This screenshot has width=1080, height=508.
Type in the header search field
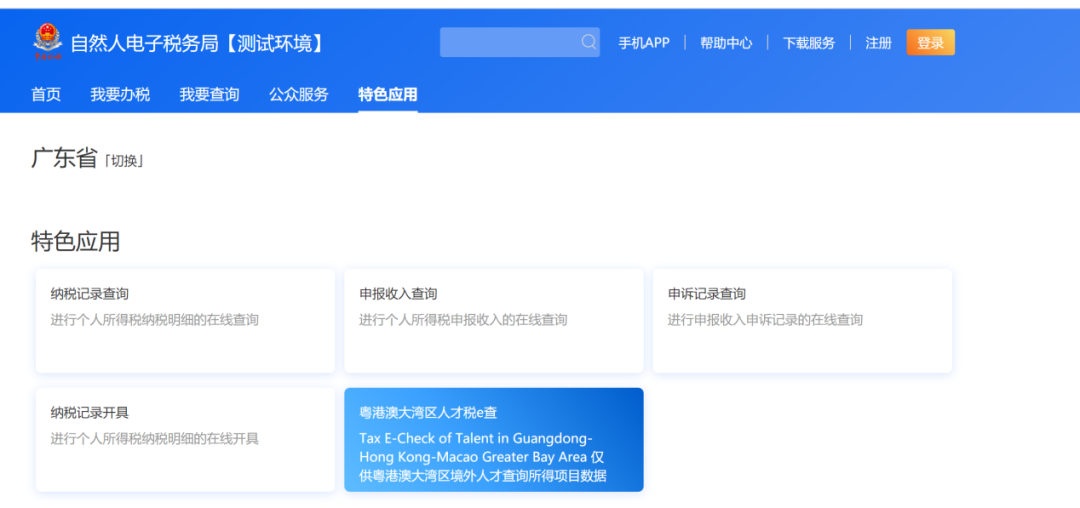tap(510, 42)
